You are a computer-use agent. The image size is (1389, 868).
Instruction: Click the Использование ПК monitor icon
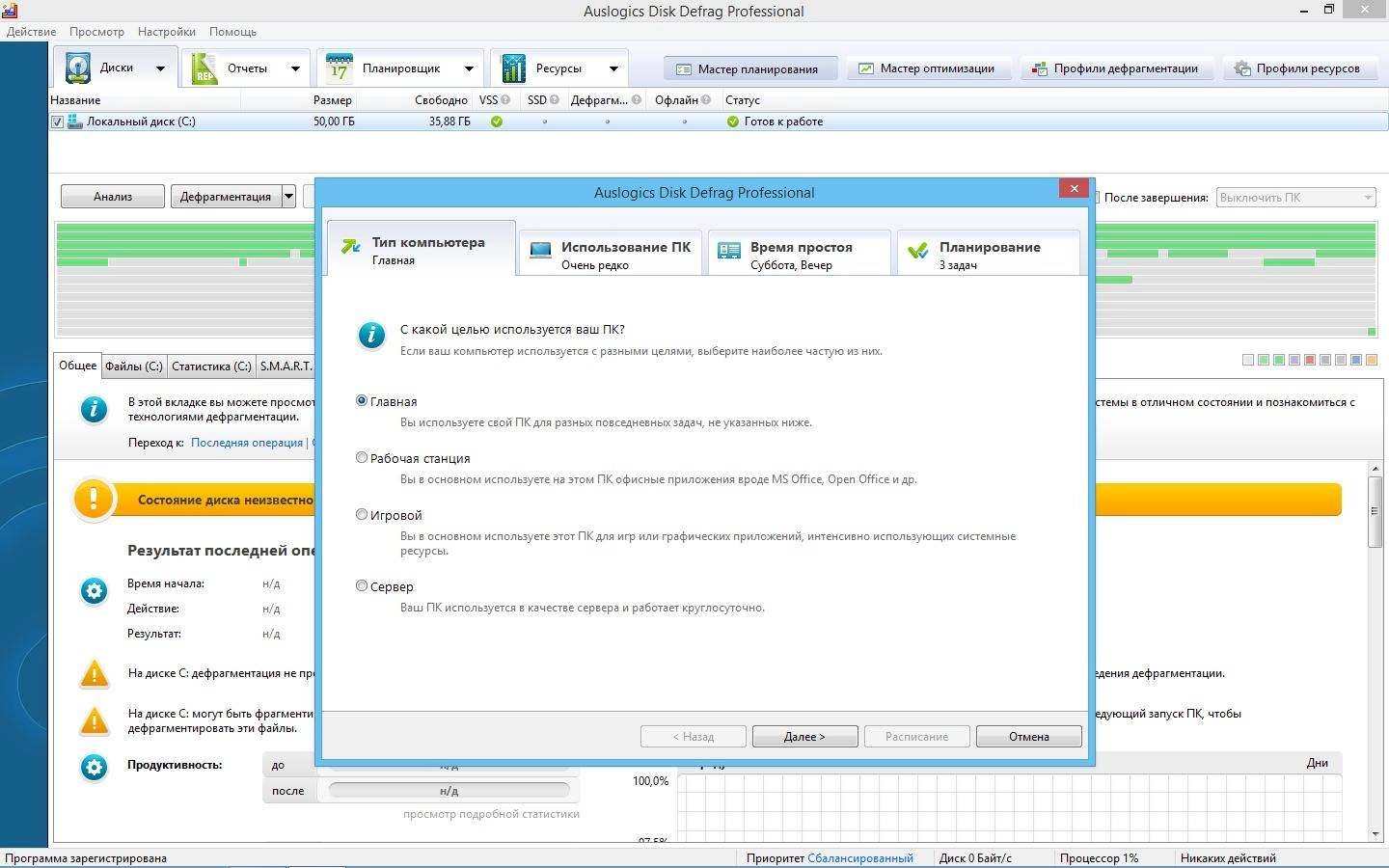(540, 252)
